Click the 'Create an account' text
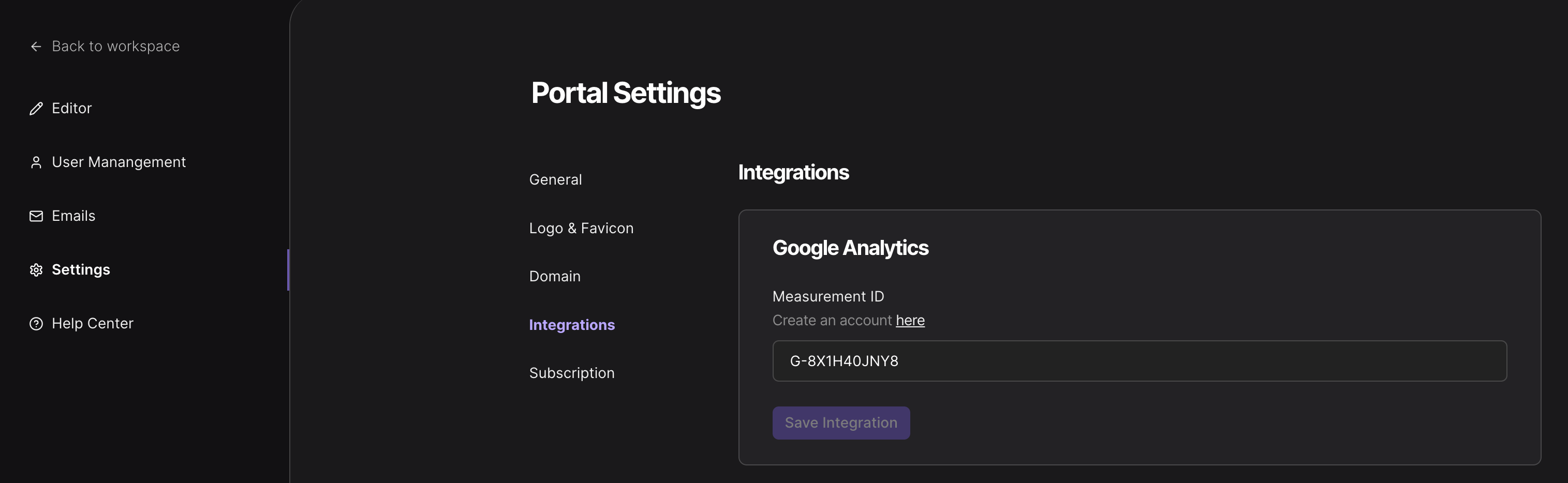 tap(832, 321)
